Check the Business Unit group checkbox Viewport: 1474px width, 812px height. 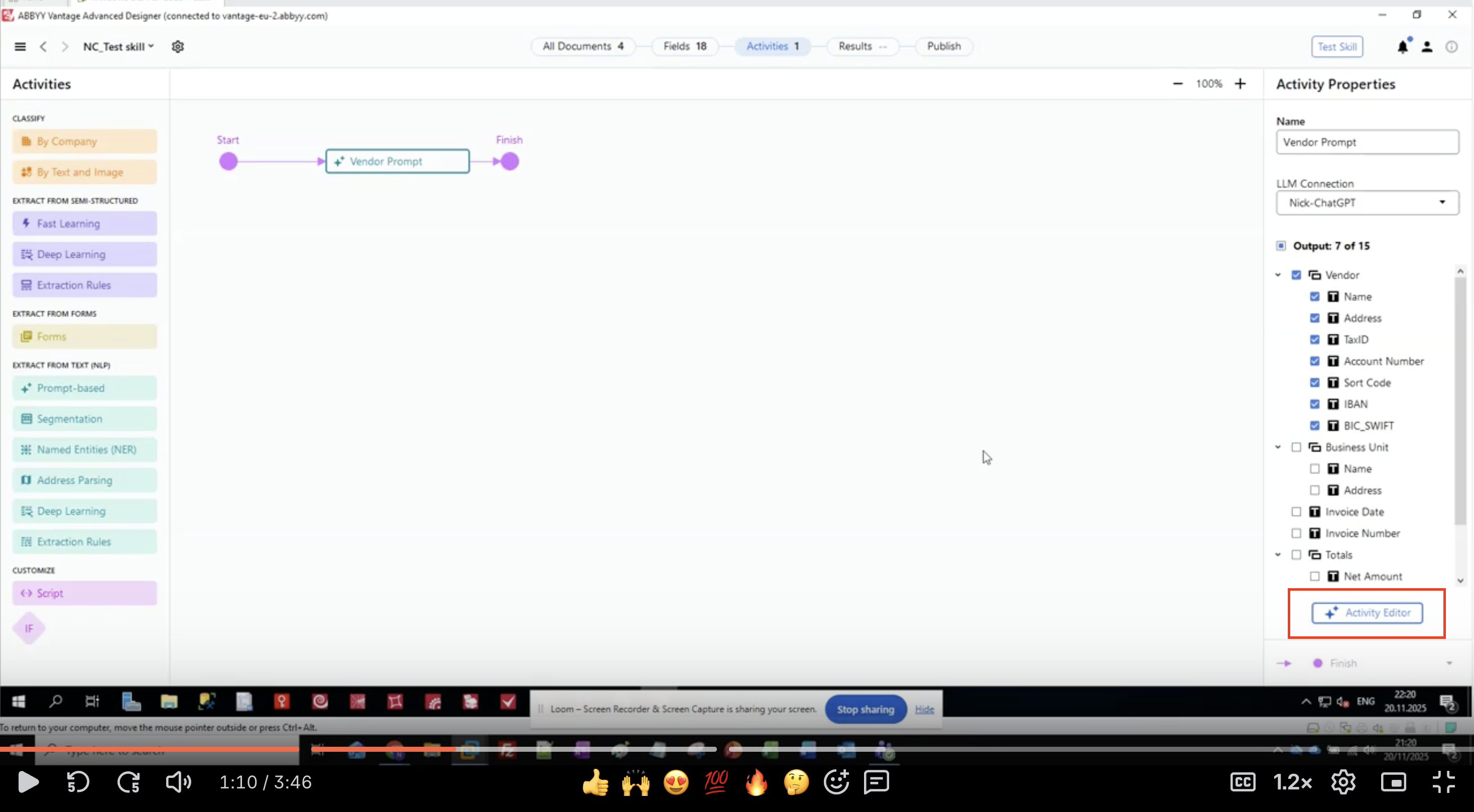pos(1296,447)
